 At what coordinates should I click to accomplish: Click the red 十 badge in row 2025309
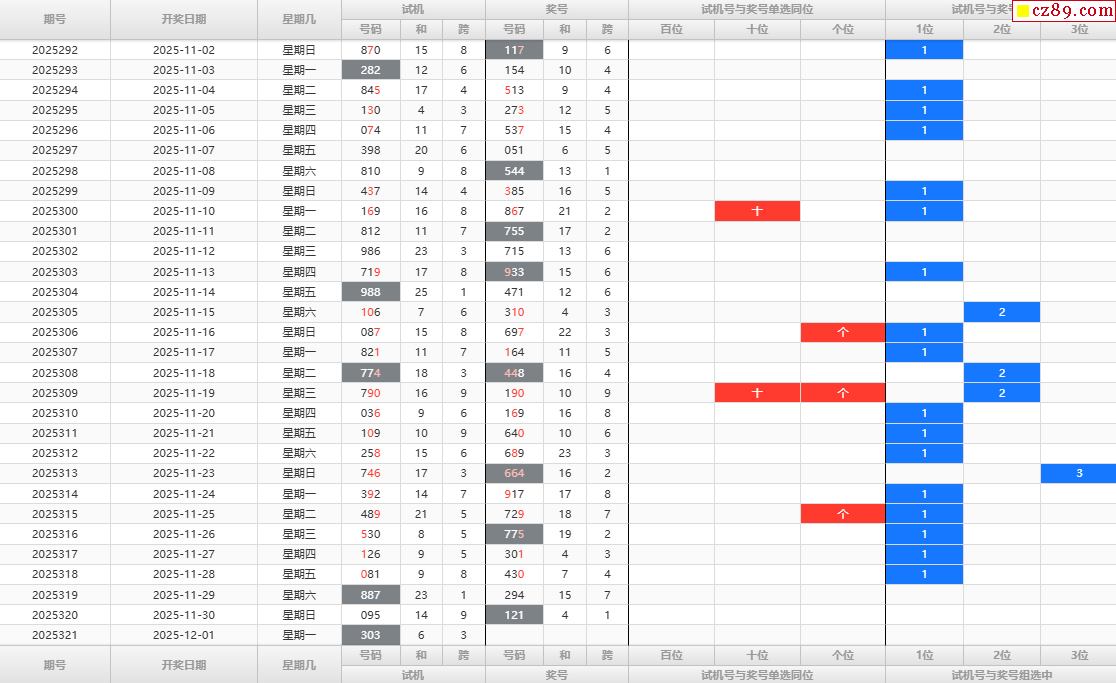[x=757, y=393]
